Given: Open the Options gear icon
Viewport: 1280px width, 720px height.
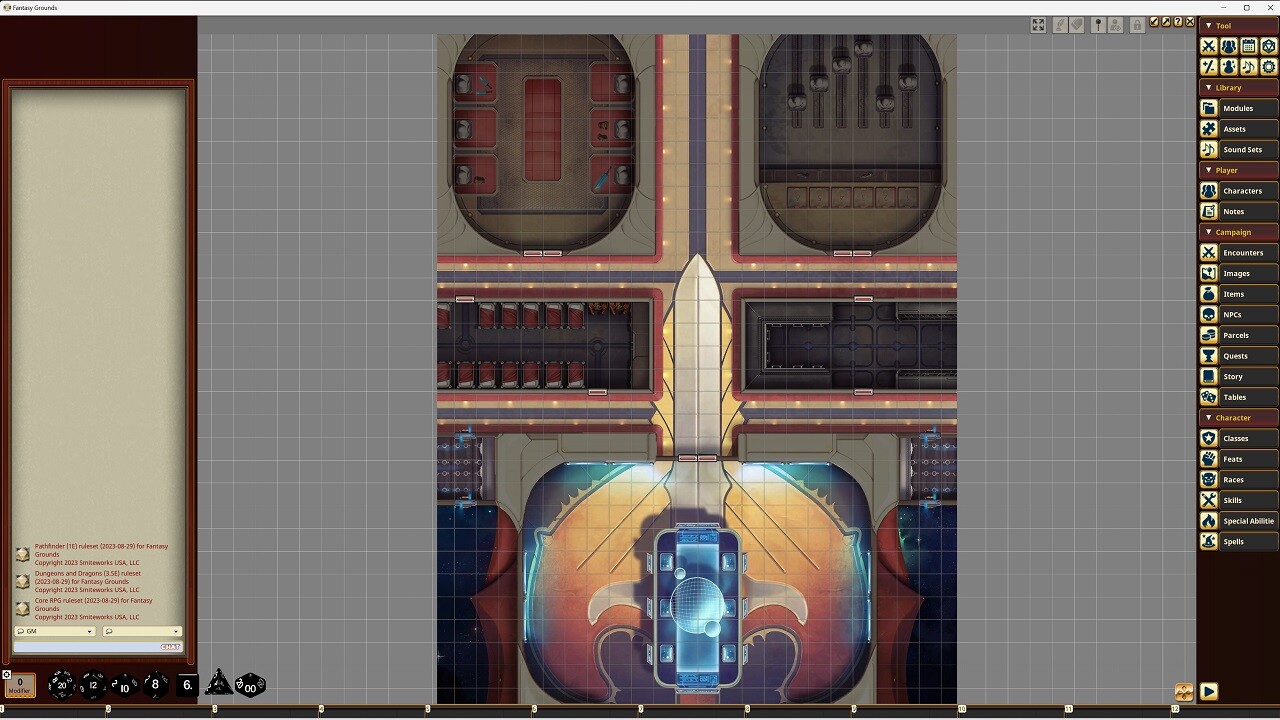Looking at the screenshot, I should [x=1268, y=66].
